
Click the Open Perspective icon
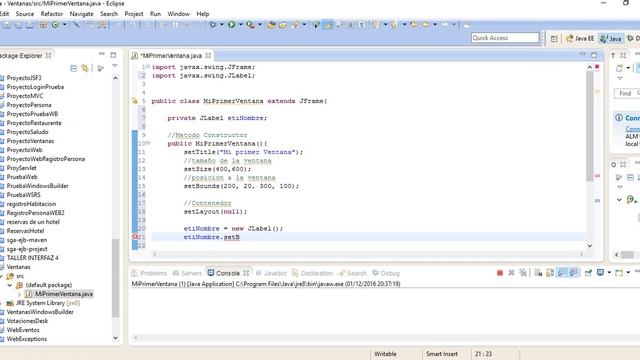pos(554,38)
